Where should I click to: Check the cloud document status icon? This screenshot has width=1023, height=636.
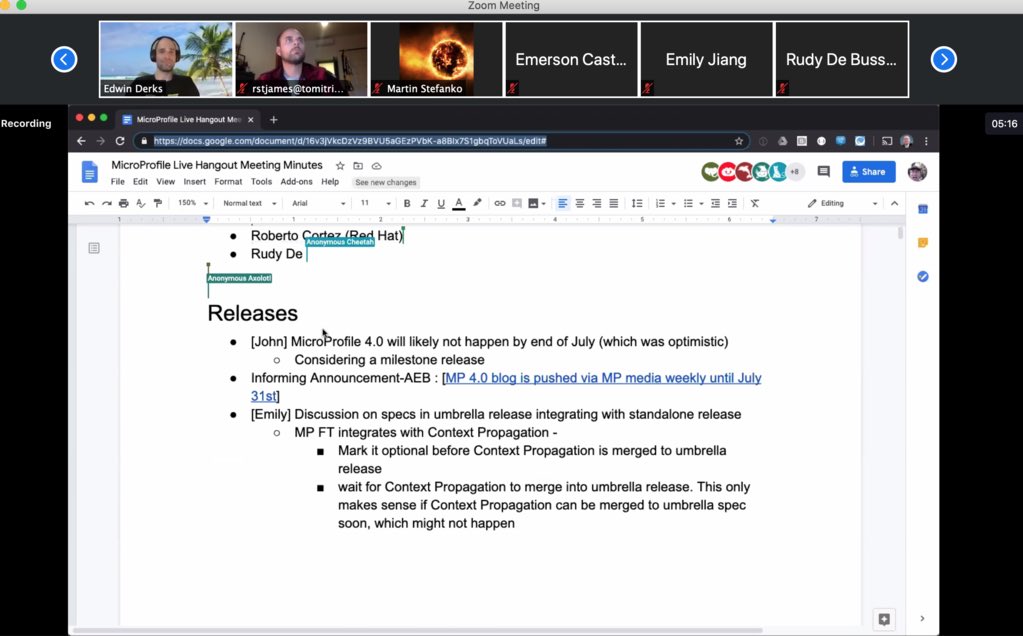coord(376,166)
